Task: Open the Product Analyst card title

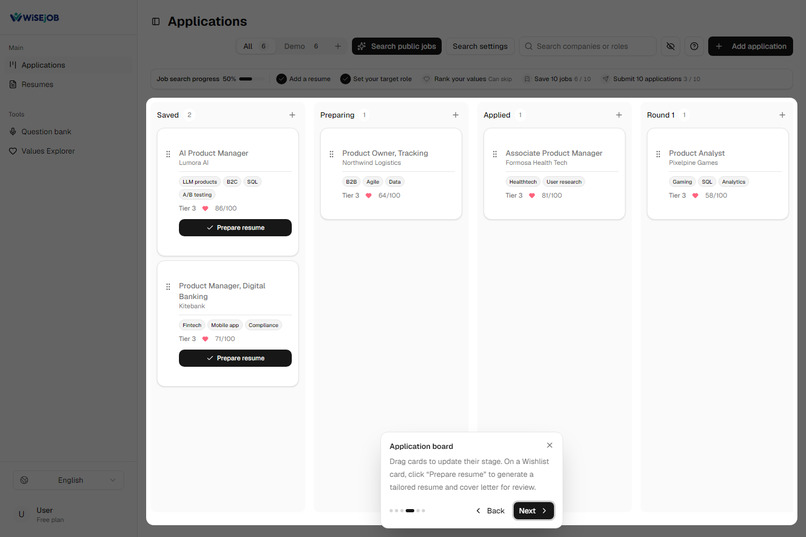Action: click(697, 153)
